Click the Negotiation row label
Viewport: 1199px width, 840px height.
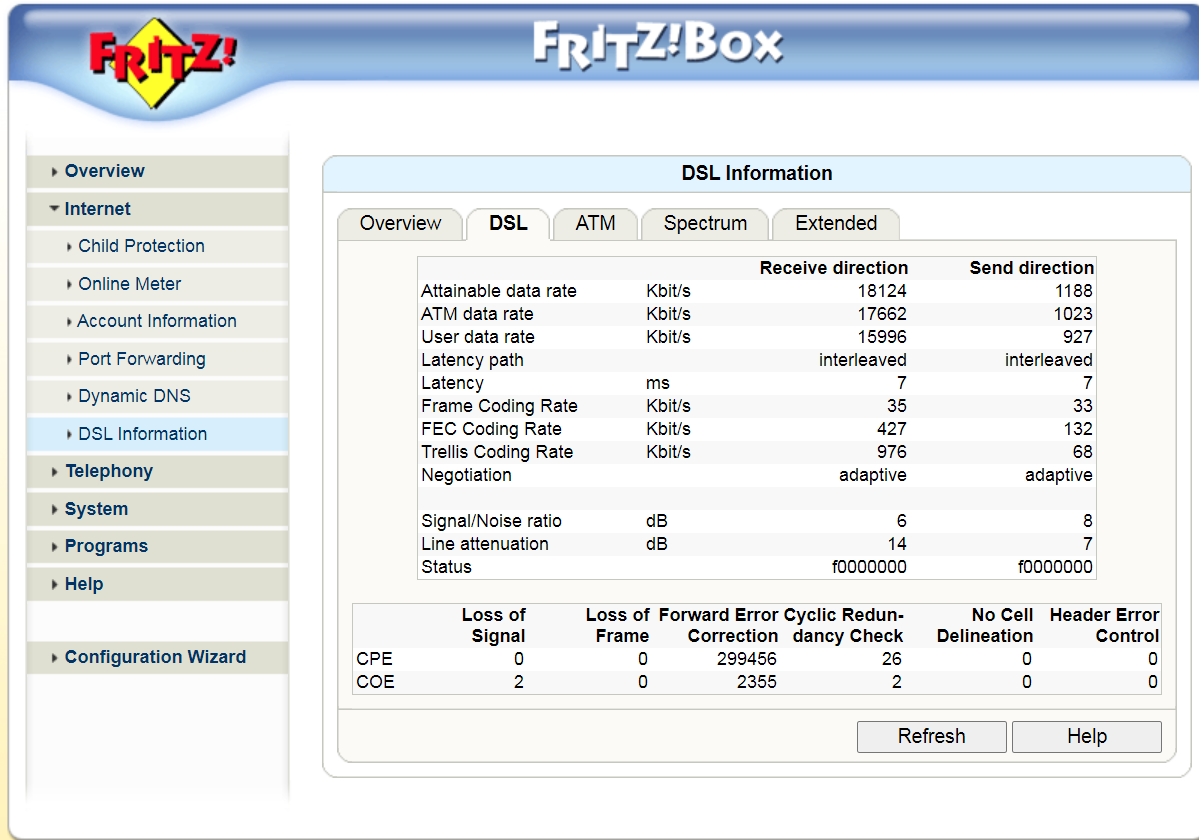[x=466, y=475]
